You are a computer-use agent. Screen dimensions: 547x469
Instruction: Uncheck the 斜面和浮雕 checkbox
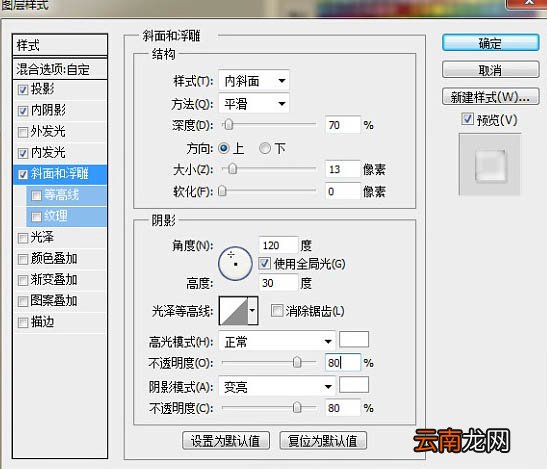pos(23,174)
